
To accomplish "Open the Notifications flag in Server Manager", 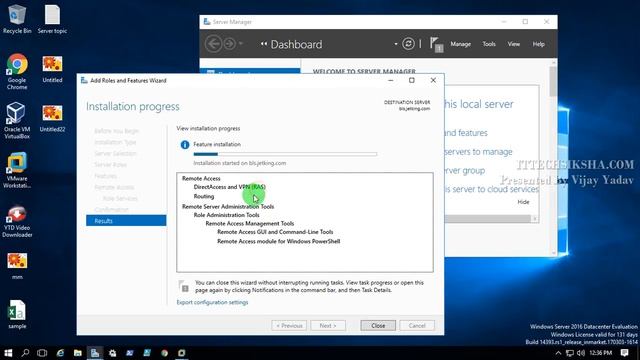I will pos(436,44).
